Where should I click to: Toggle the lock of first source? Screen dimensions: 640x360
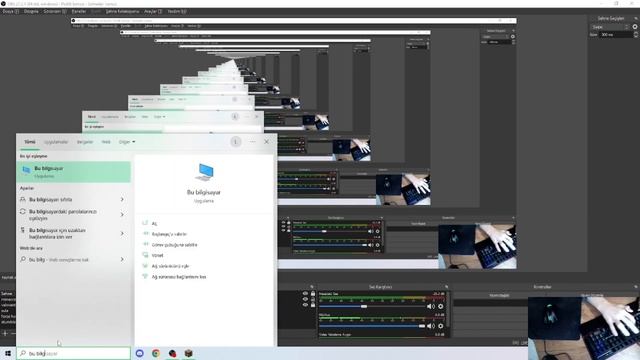click(x=313, y=293)
